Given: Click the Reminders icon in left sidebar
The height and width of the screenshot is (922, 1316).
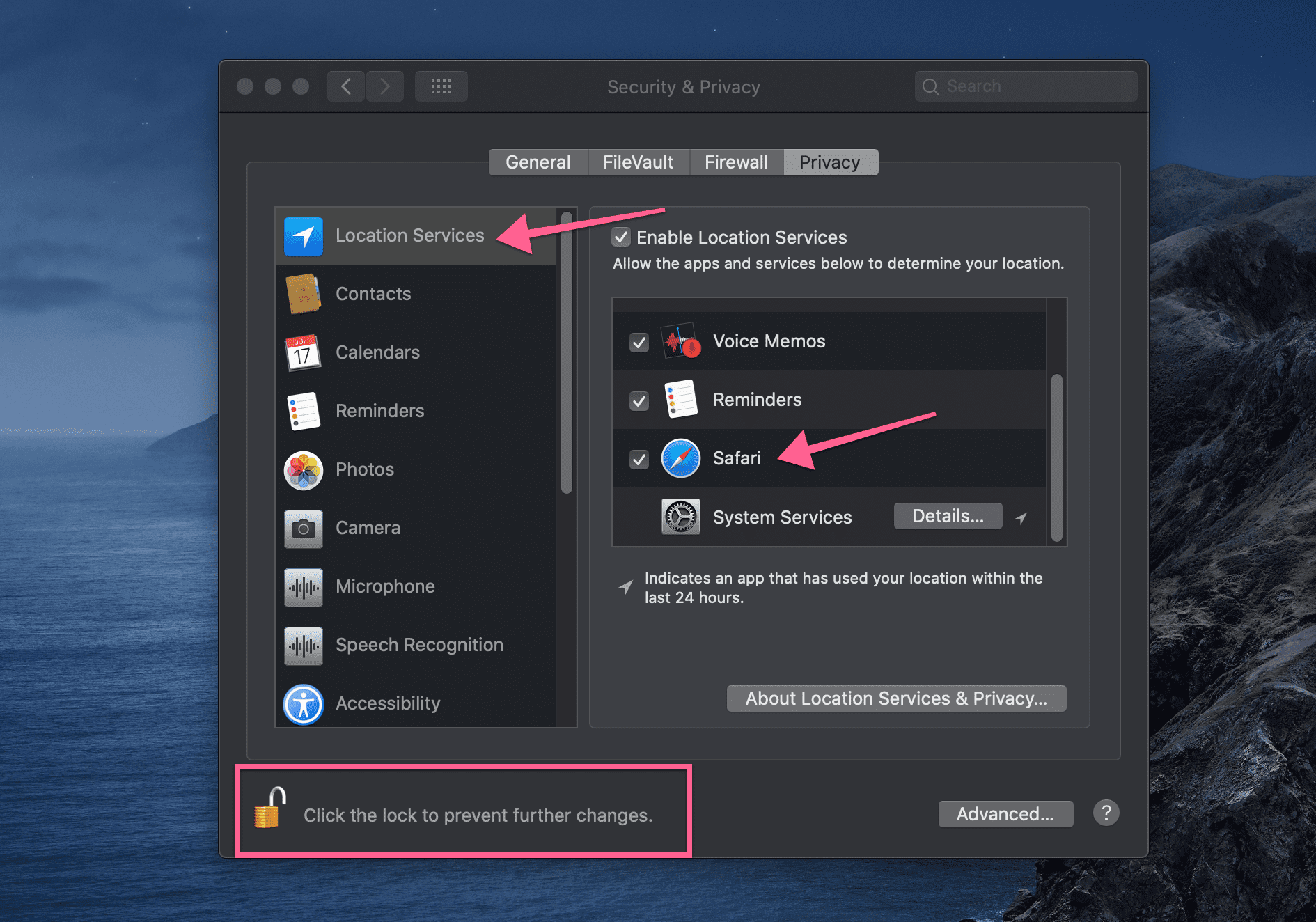Looking at the screenshot, I should pyautogui.click(x=304, y=411).
